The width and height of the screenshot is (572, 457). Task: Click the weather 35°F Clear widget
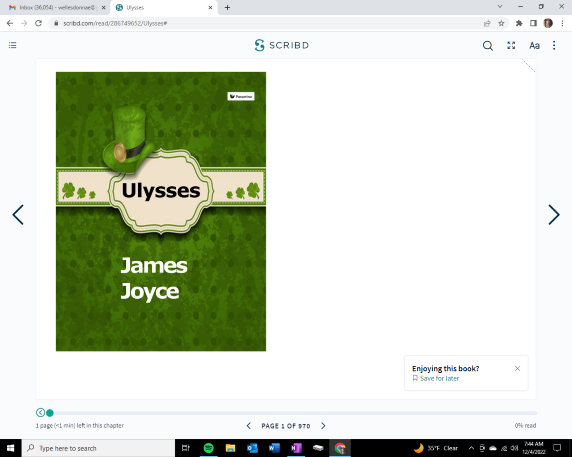click(436, 448)
